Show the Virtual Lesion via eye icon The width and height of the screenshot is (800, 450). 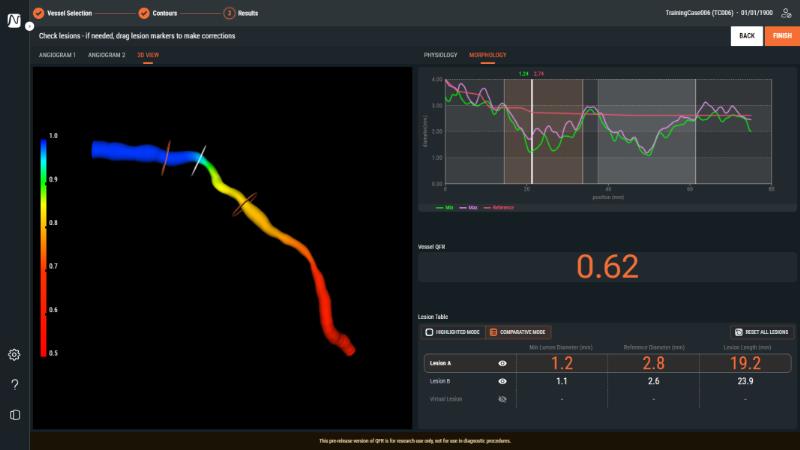[x=502, y=399]
